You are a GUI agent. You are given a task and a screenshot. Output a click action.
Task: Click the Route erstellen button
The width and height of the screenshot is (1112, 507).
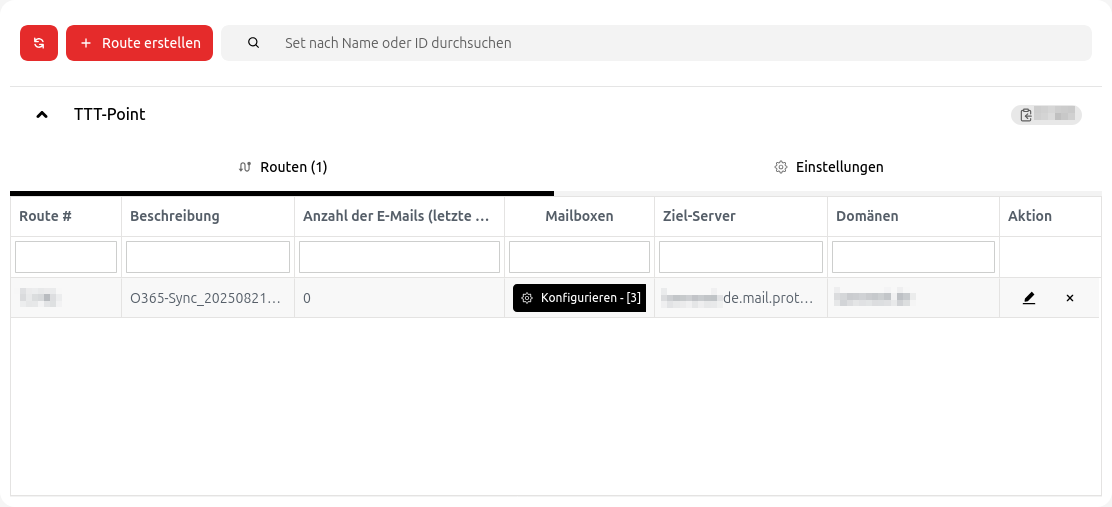(140, 43)
